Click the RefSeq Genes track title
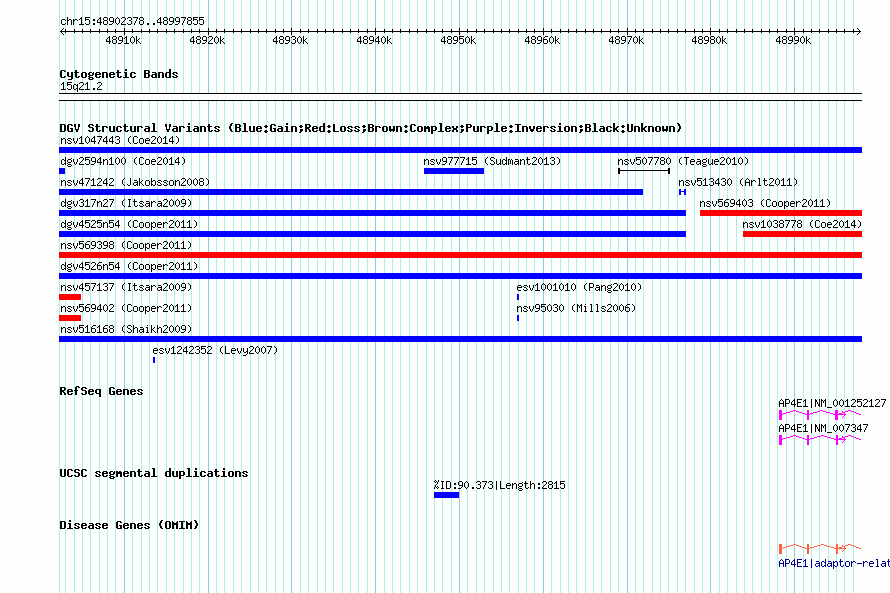The height and width of the screenshot is (593, 890). click(101, 391)
